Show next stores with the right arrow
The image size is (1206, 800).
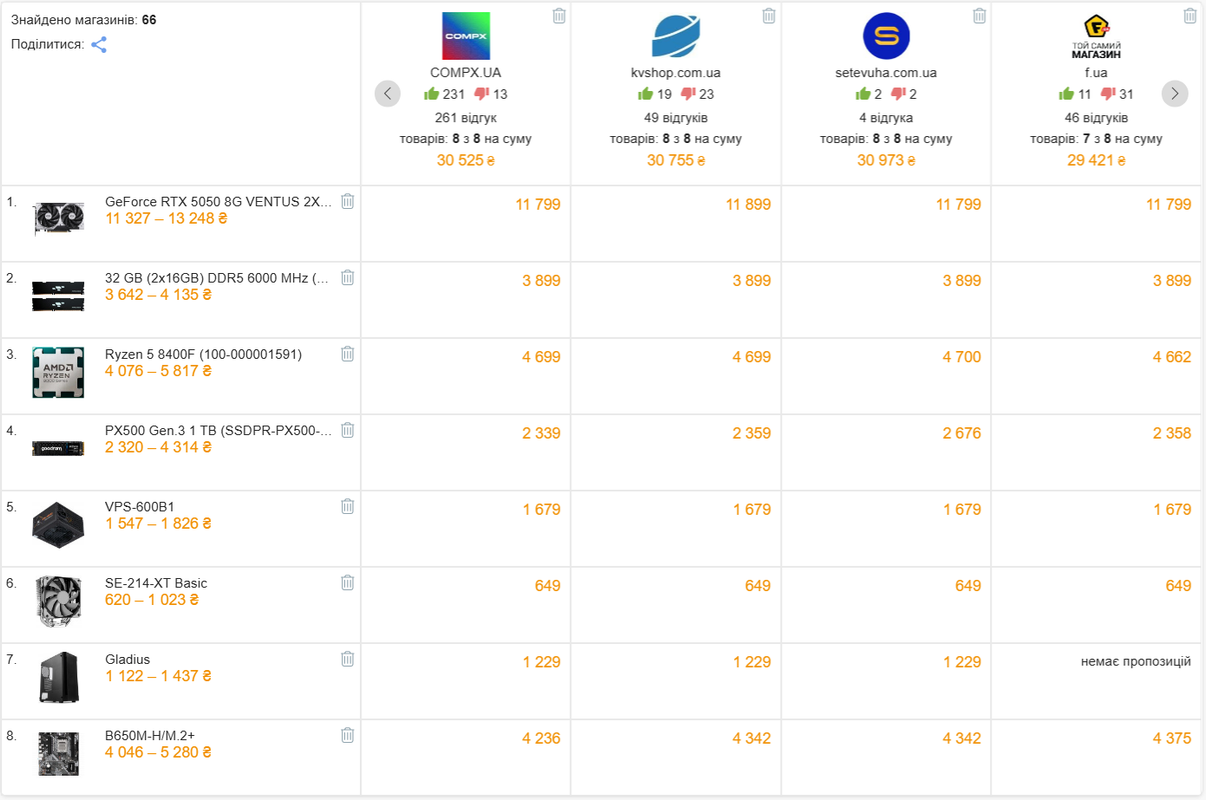click(x=1175, y=94)
